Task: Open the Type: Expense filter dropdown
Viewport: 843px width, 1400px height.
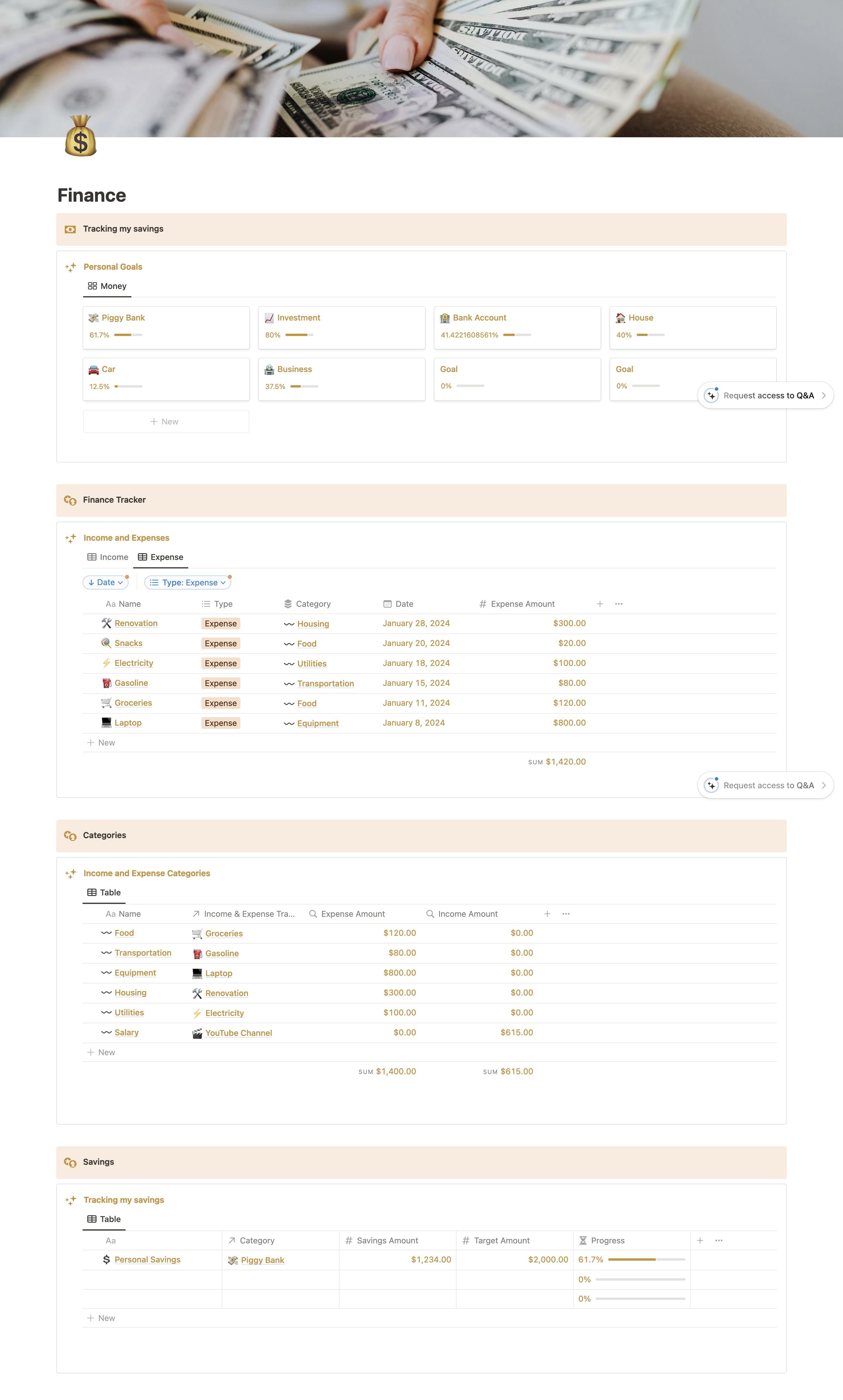Action: click(x=188, y=582)
